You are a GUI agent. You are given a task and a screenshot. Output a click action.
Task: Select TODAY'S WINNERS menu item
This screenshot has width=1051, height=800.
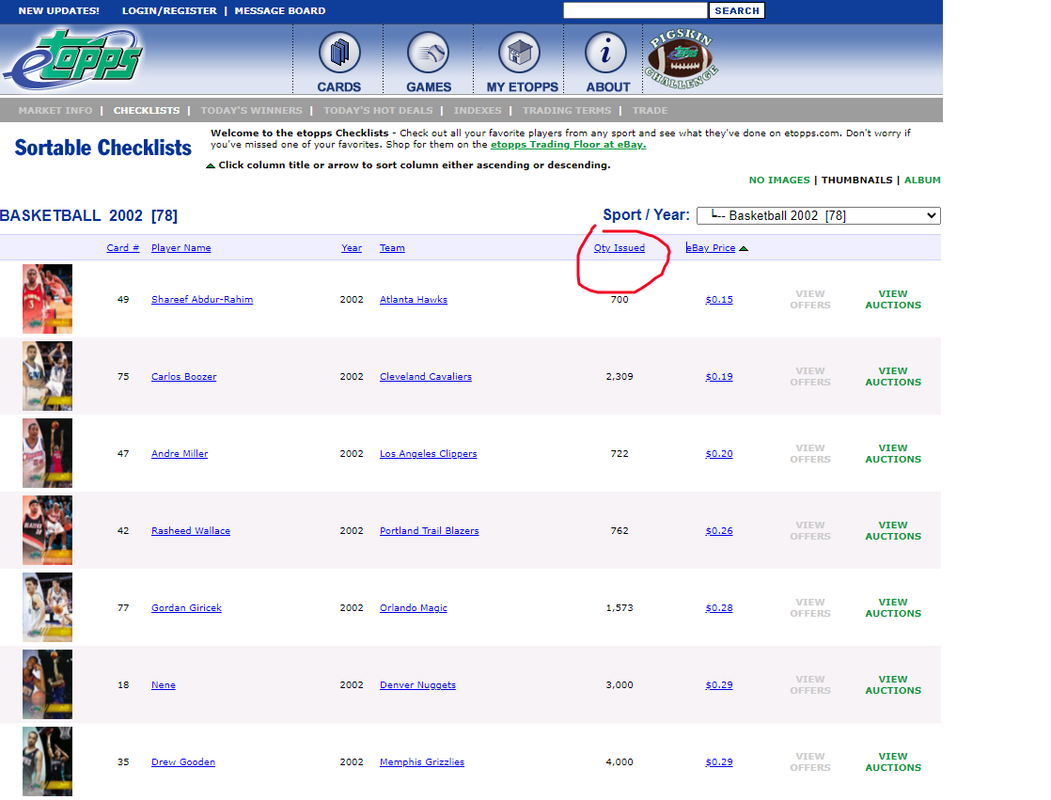[x=251, y=111]
